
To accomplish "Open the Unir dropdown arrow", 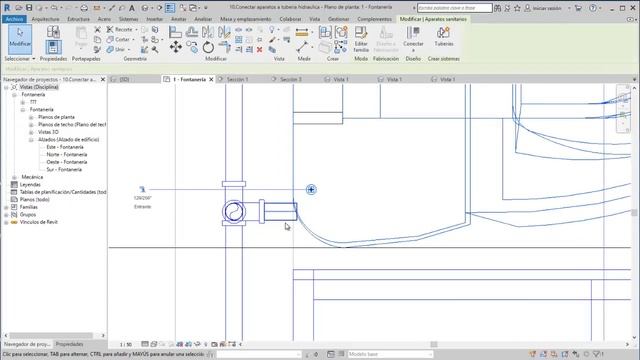I will [x=129, y=49].
